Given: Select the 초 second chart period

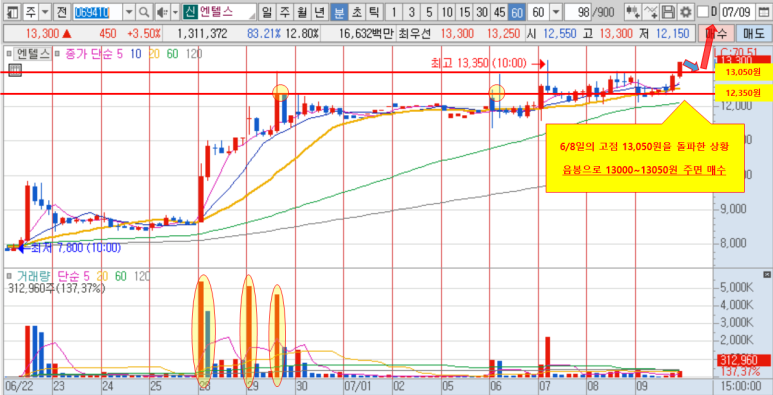Looking at the screenshot, I should coord(356,12).
